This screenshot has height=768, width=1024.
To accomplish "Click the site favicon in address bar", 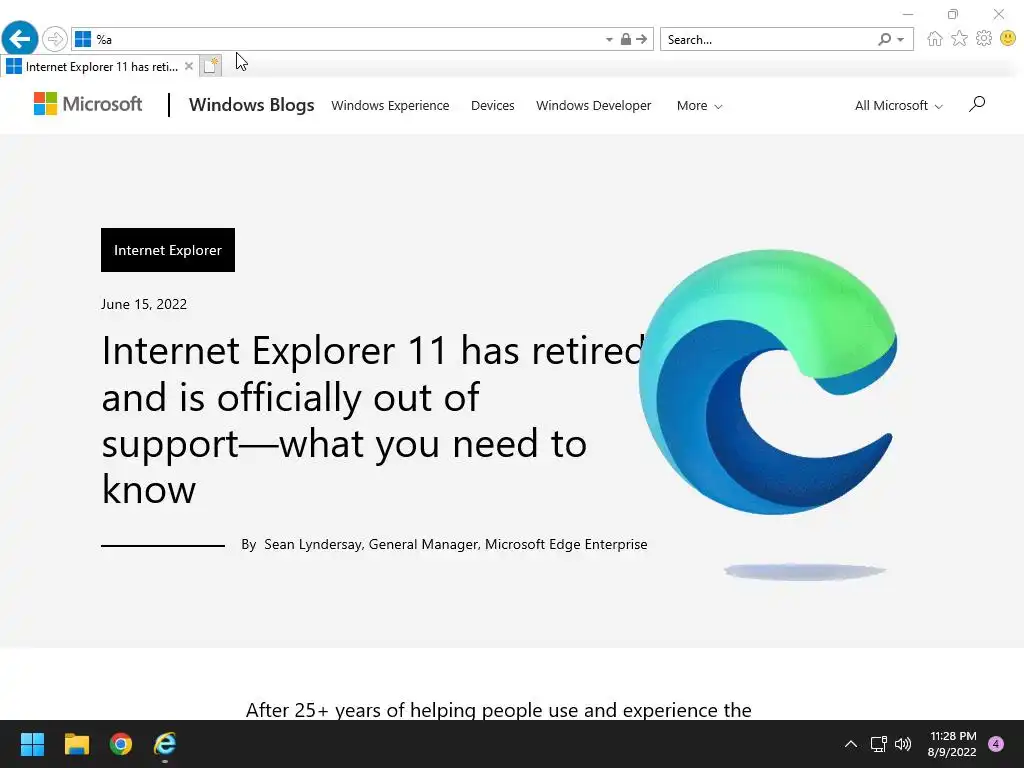I will [83, 39].
